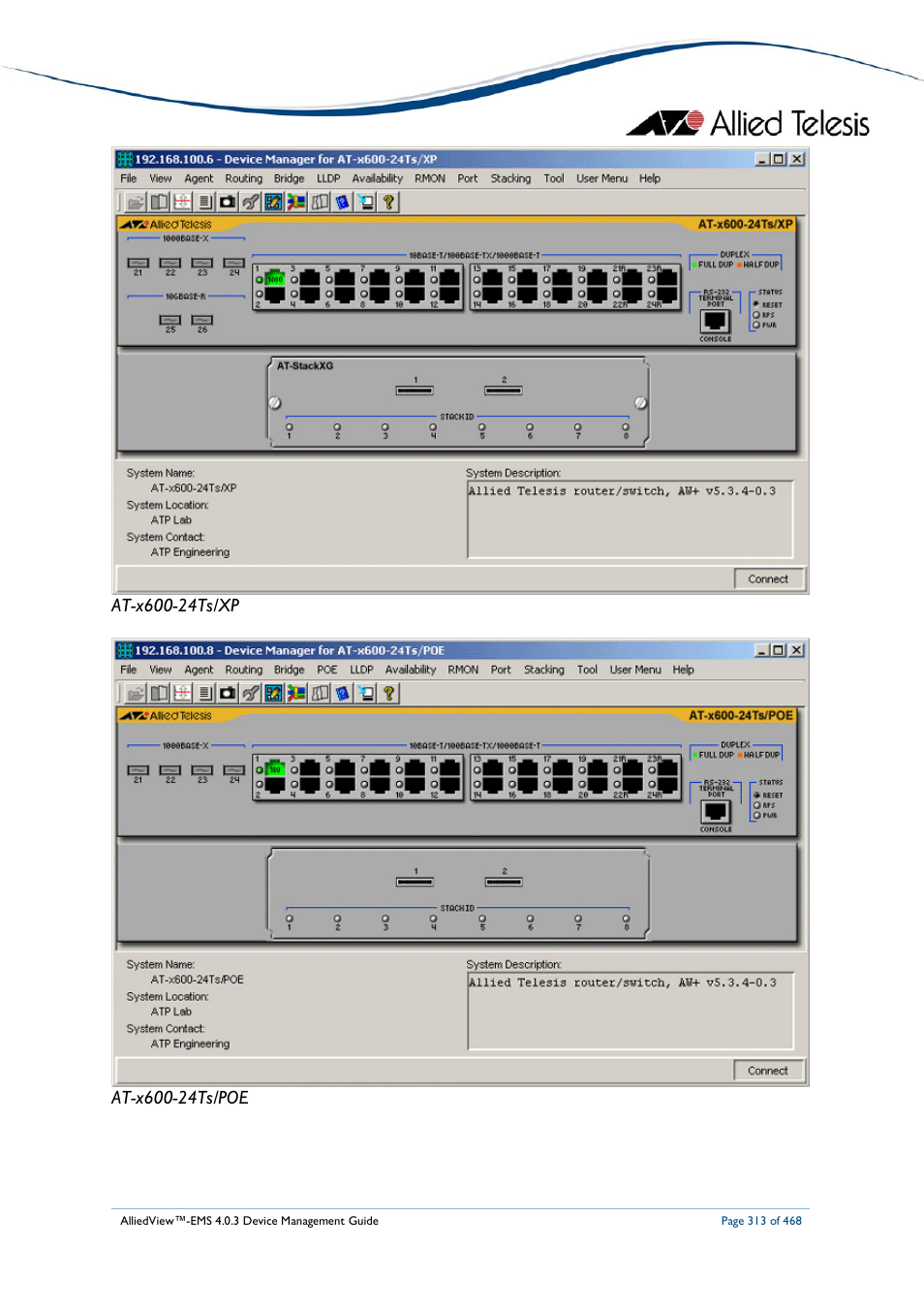
Task: Open the User Menu in the XP window
Action: pos(601,178)
